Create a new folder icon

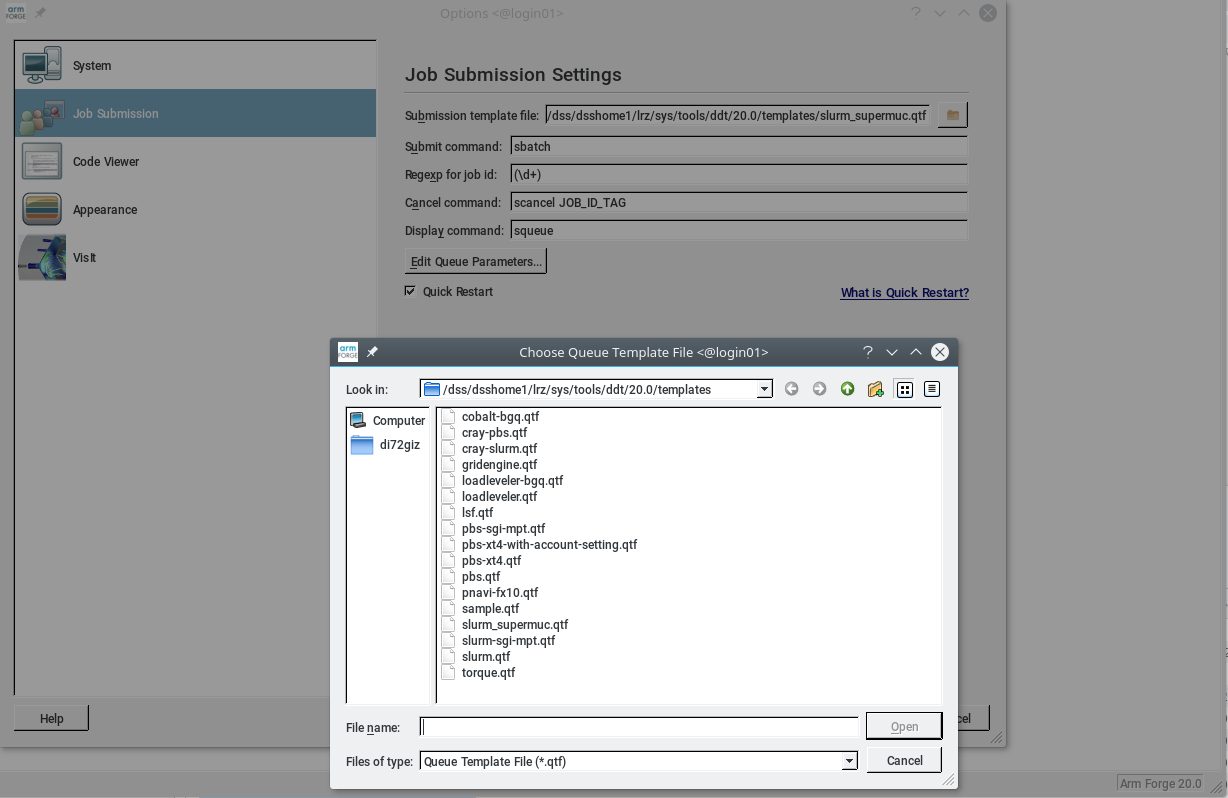pos(876,389)
